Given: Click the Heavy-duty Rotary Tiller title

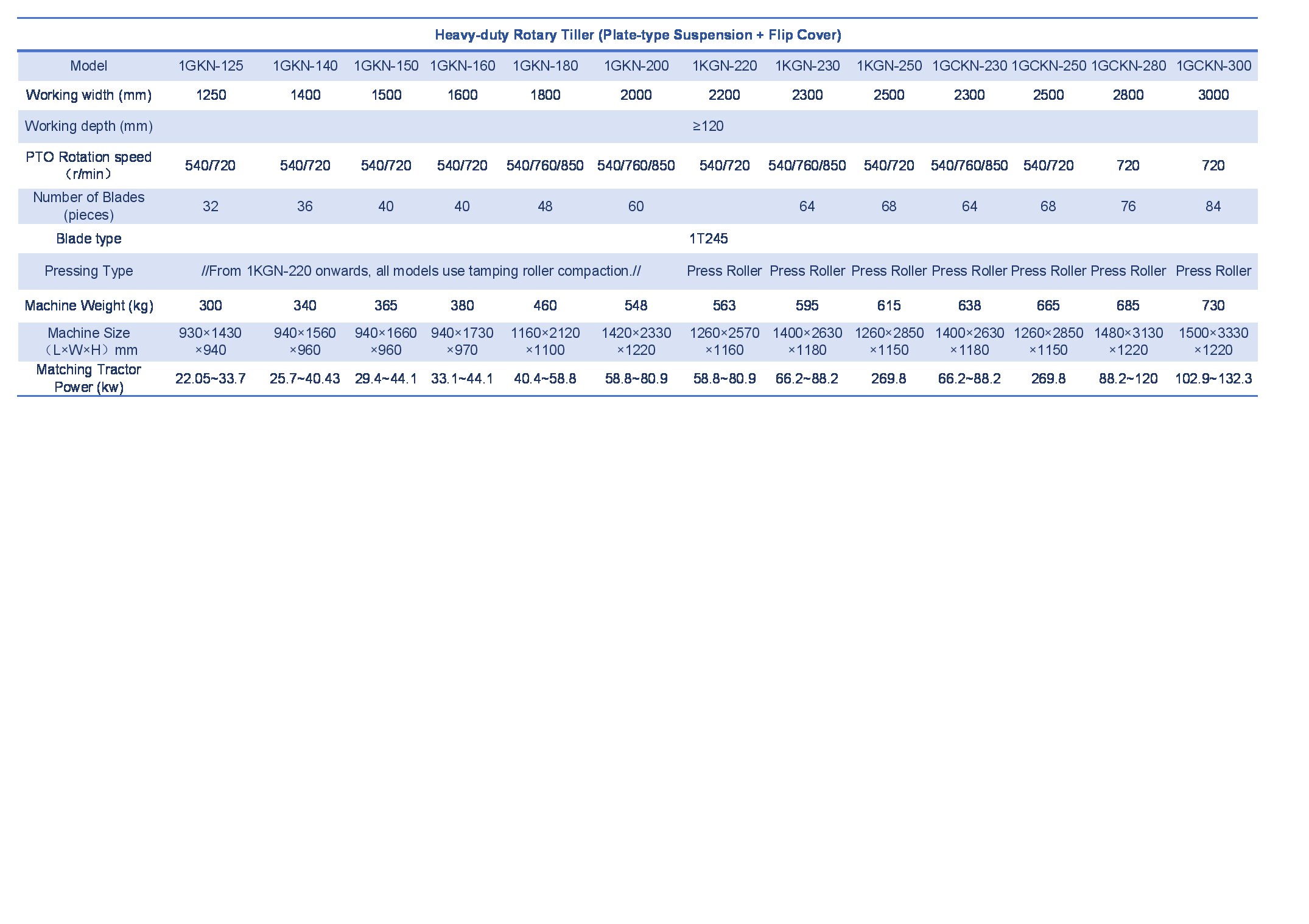Looking at the screenshot, I should click(637, 35).
